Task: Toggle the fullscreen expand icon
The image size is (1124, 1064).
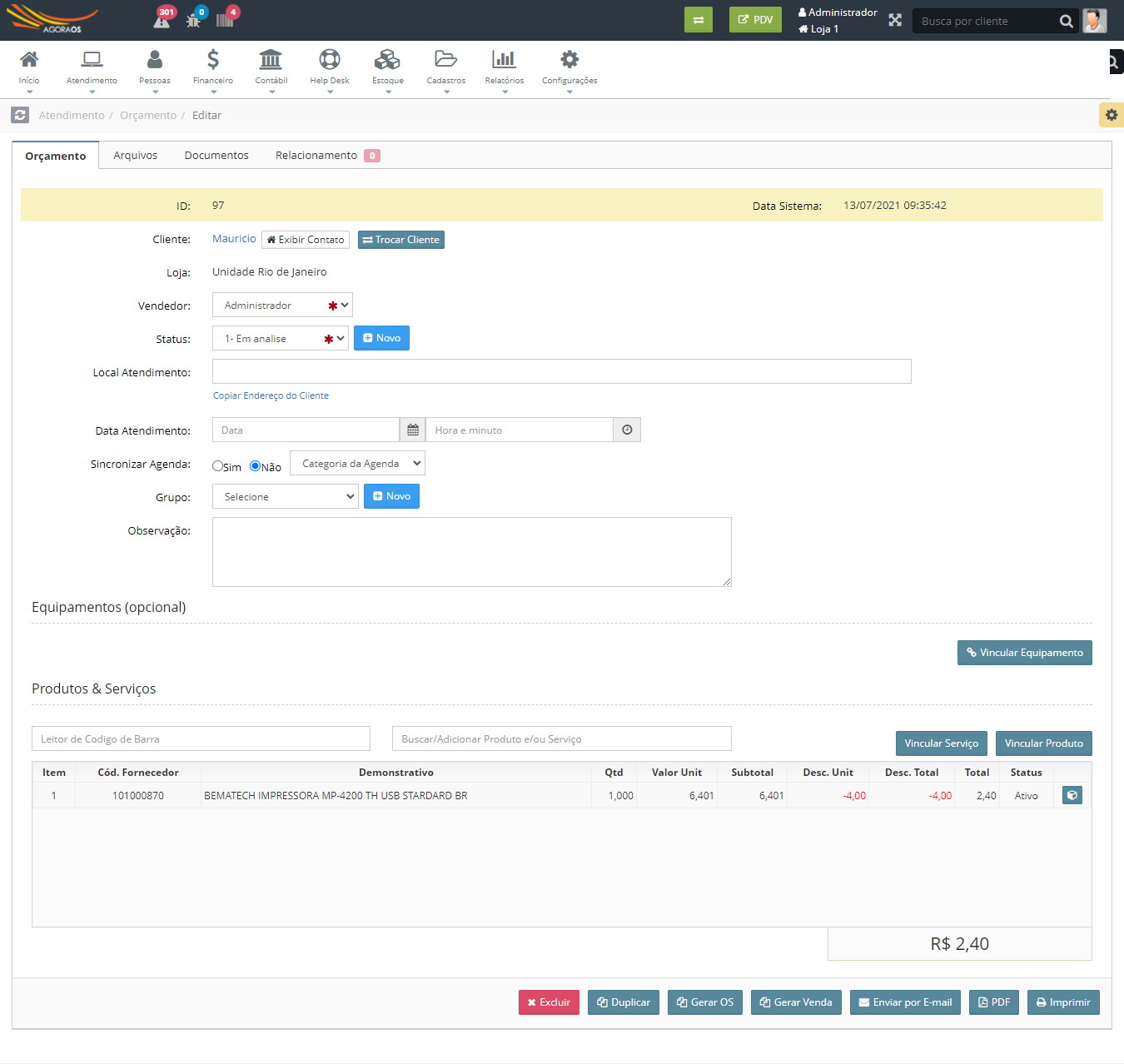Action: point(895,20)
